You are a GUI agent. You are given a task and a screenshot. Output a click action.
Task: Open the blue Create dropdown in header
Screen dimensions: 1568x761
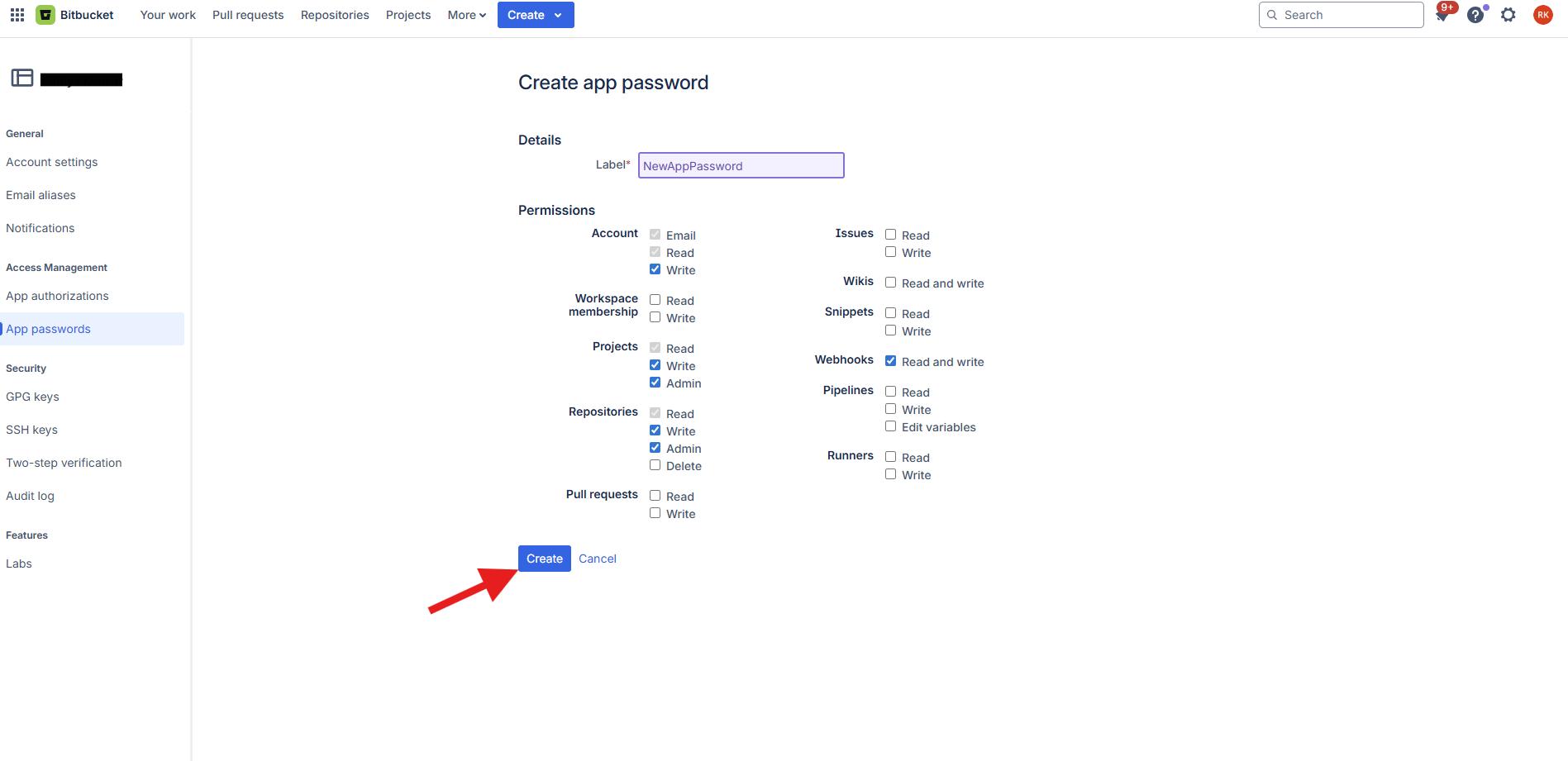click(536, 15)
